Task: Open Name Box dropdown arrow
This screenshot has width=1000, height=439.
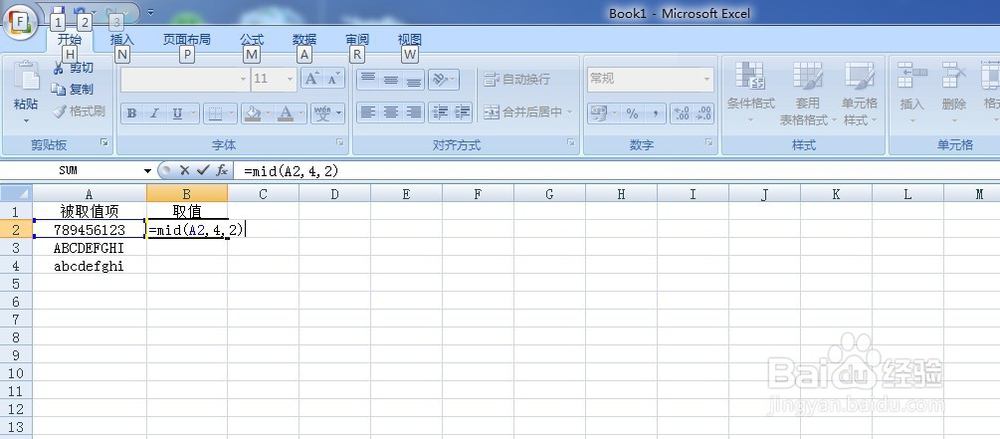Action: coord(147,171)
